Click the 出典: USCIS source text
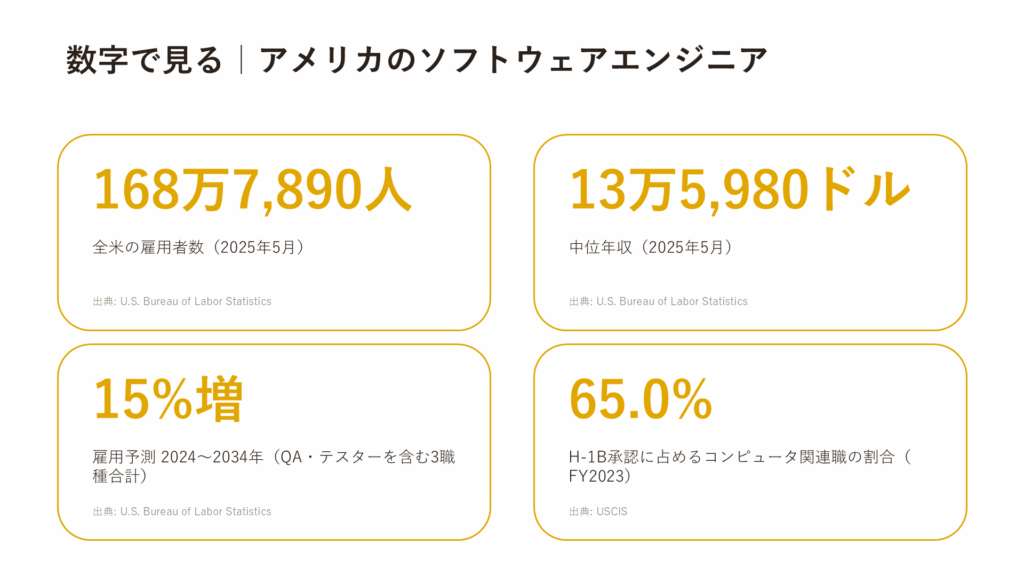Image resolution: width=1024 pixels, height=576 pixels. pos(598,511)
